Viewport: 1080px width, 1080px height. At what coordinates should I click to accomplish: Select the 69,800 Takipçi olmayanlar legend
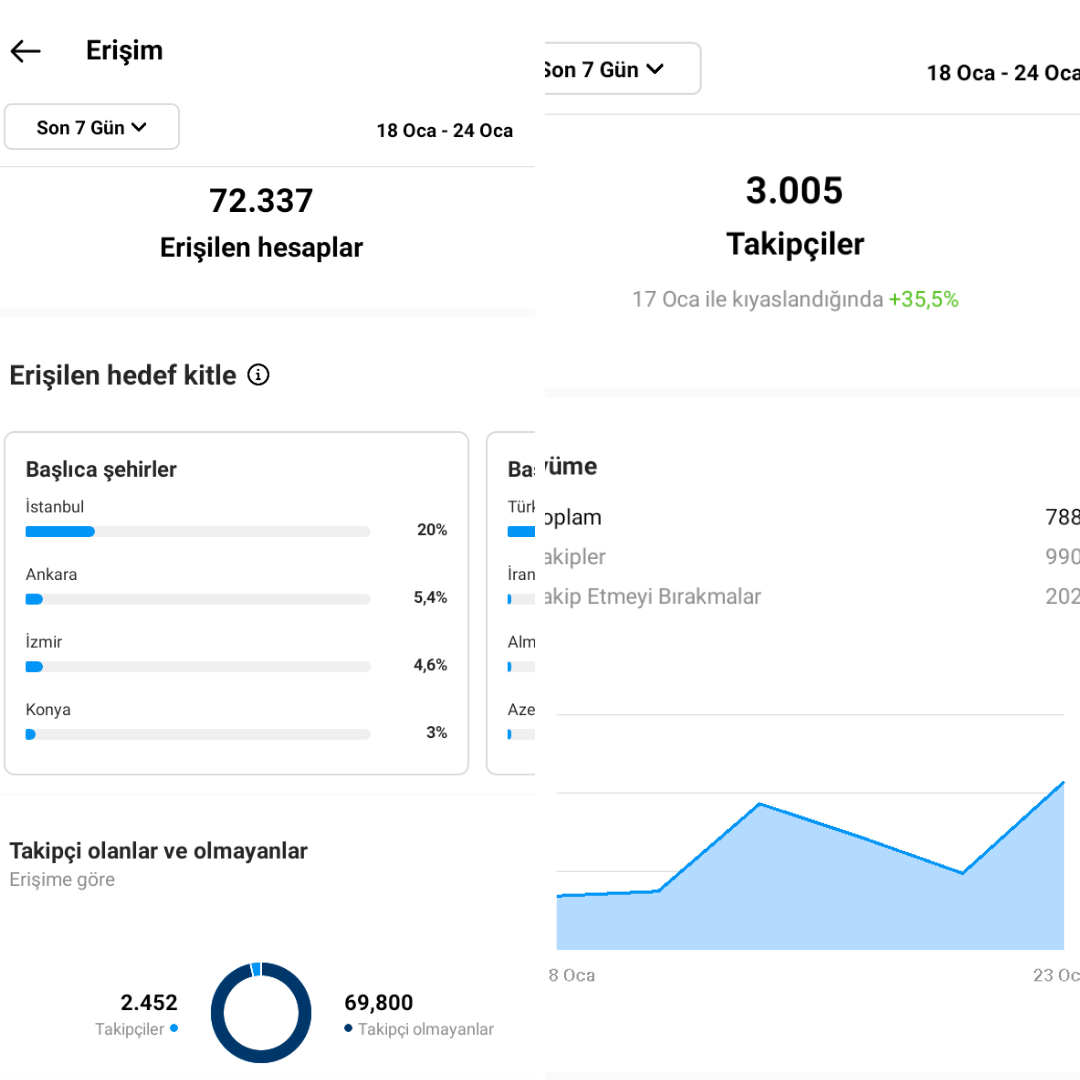[419, 1015]
